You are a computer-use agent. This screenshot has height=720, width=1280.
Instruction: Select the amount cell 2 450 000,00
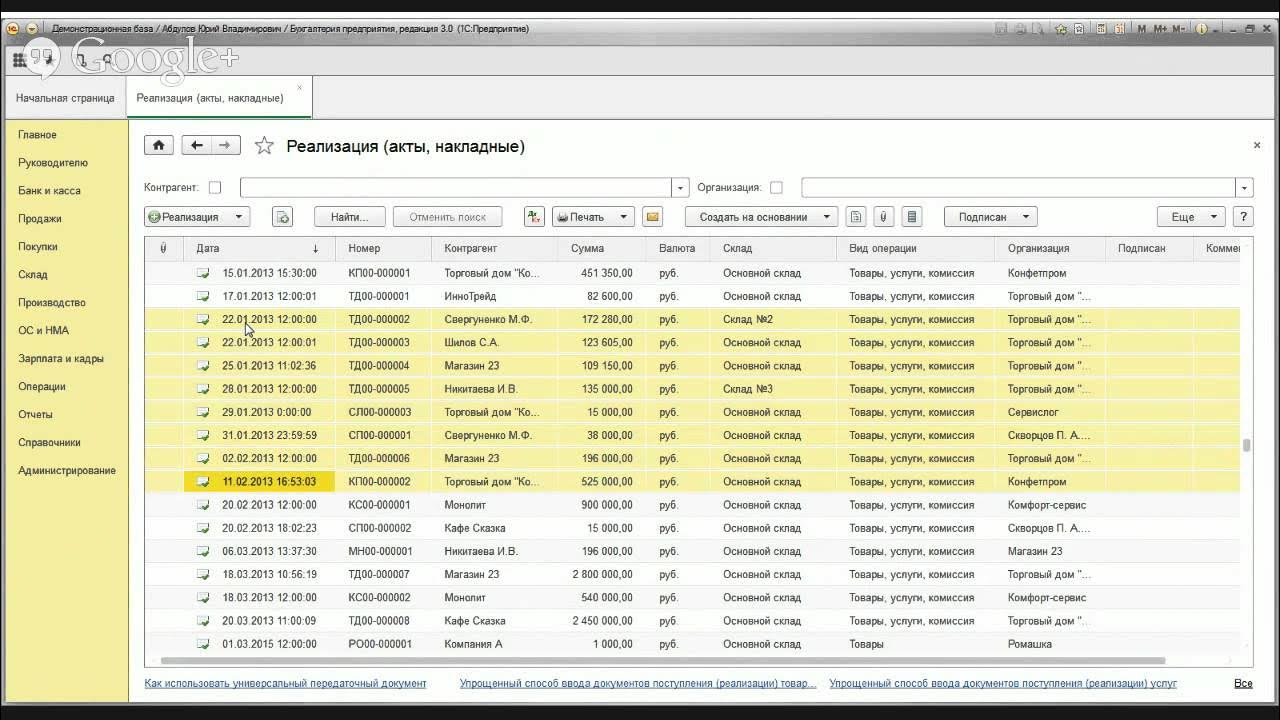pos(602,621)
